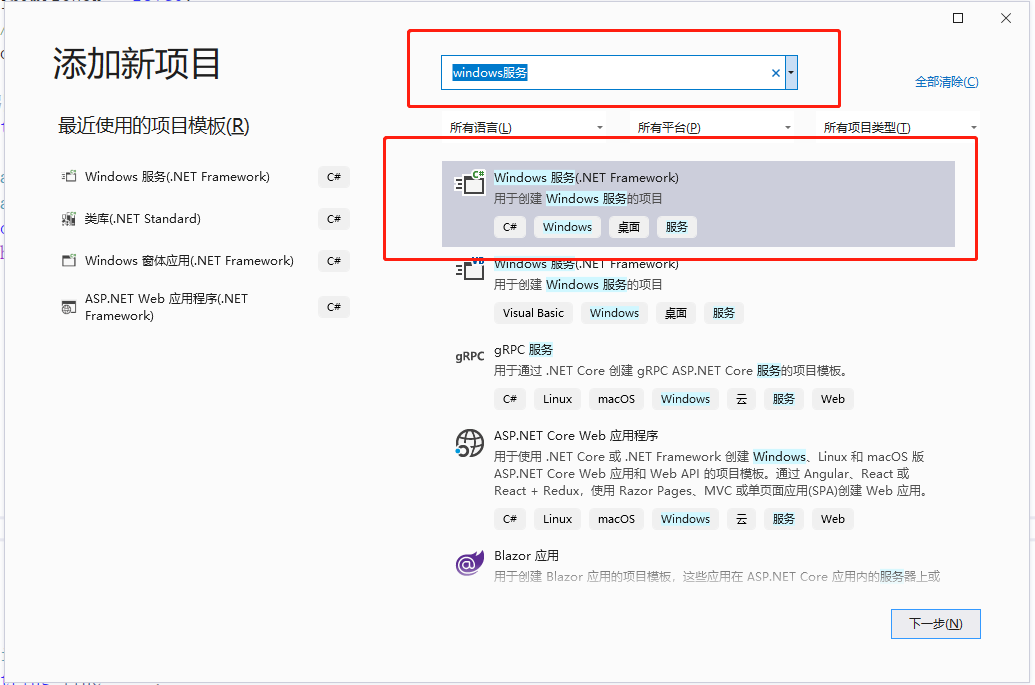Open the search history dropdown arrow
This screenshot has width=1035, height=685.
791,73
